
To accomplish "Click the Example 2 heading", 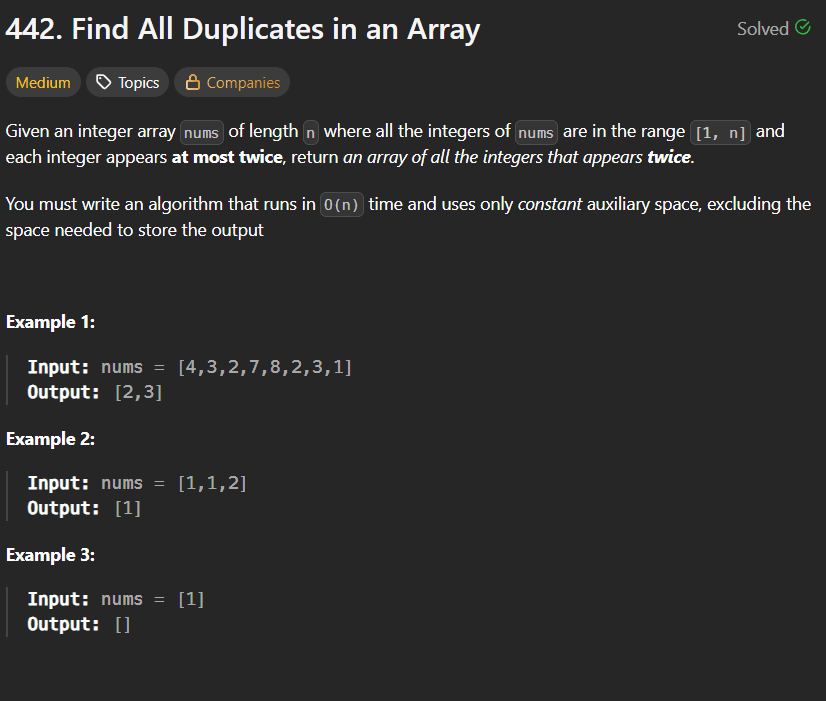I will pos(50,438).
